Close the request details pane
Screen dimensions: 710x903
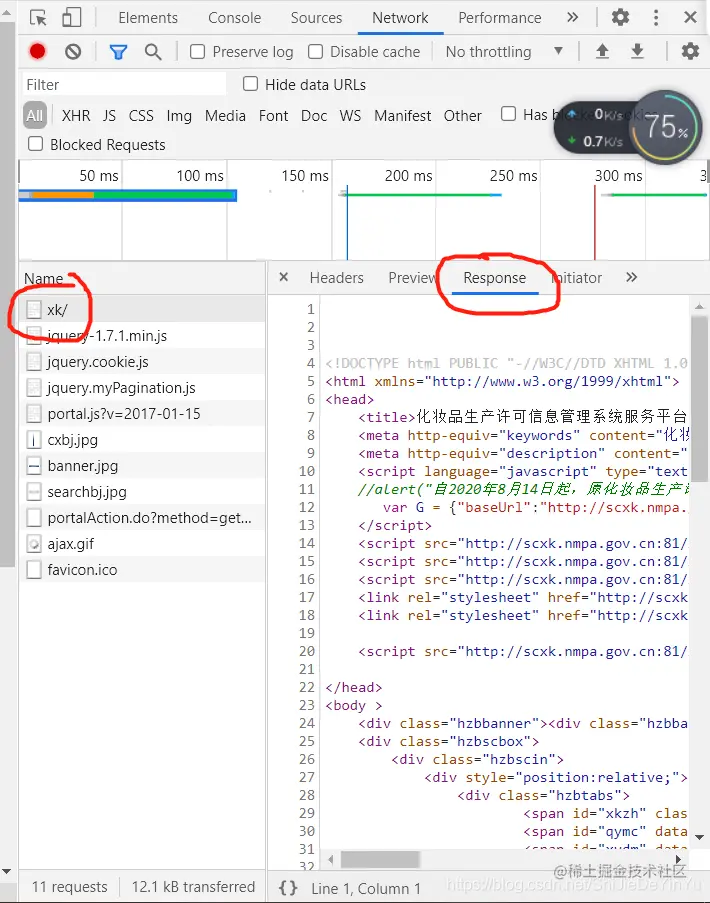283,277
